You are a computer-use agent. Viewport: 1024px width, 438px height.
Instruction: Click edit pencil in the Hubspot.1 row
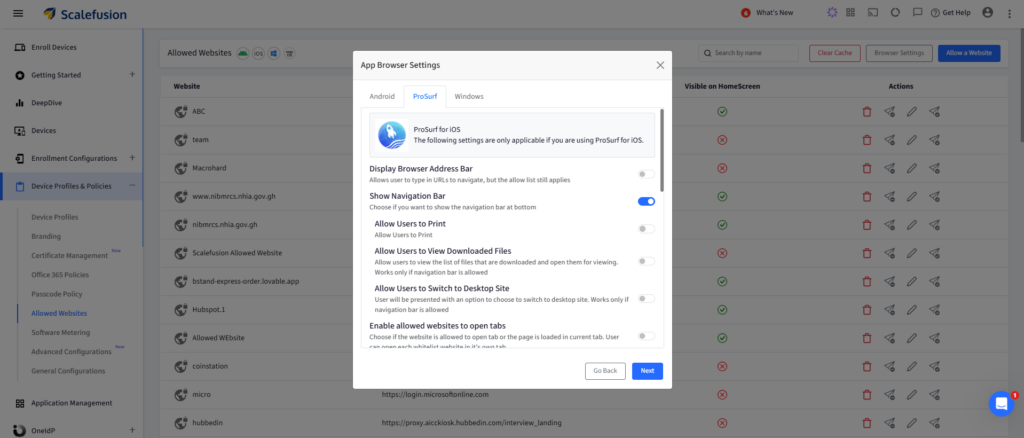point(912,309)
